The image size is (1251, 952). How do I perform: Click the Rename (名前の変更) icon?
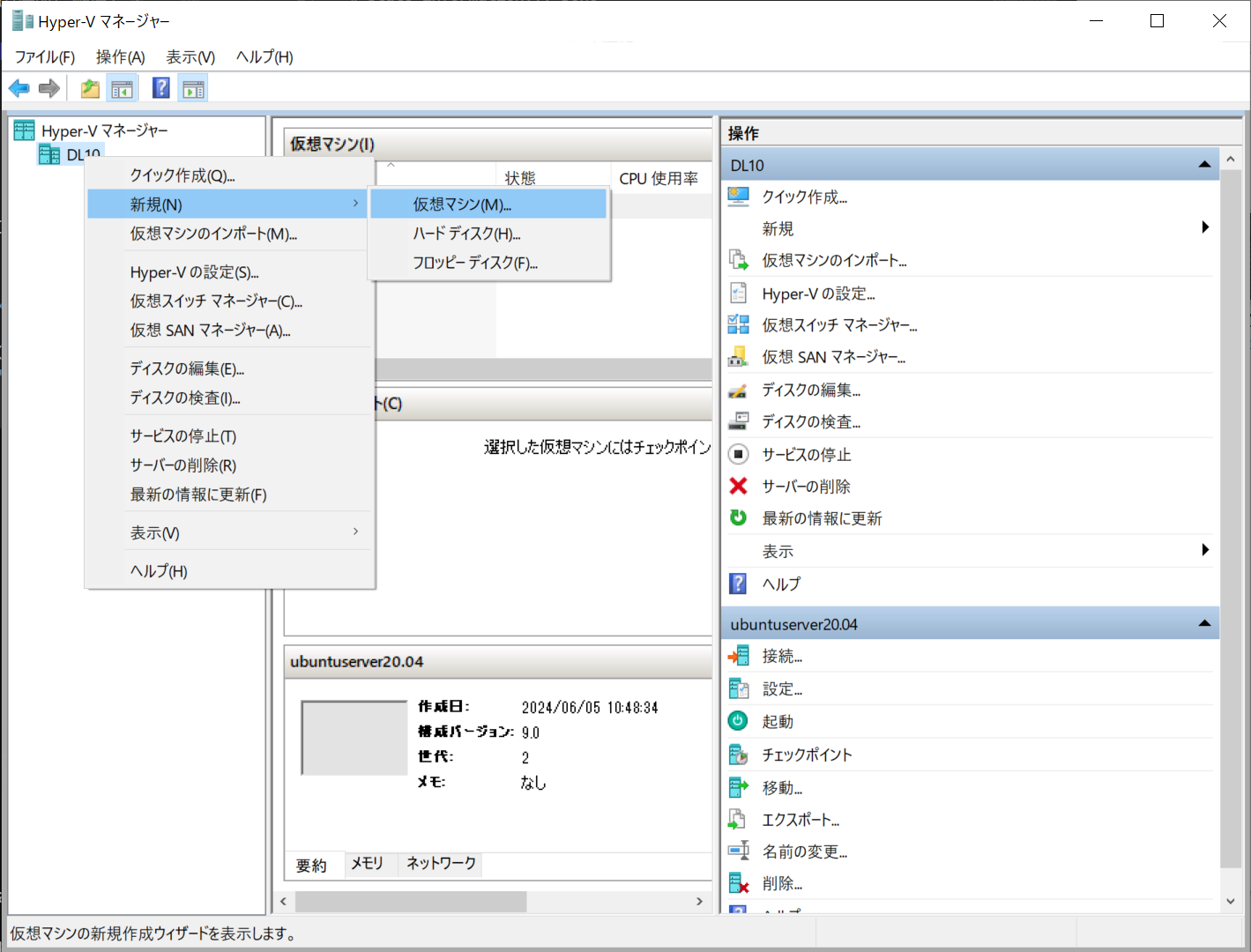pos(739,851)
